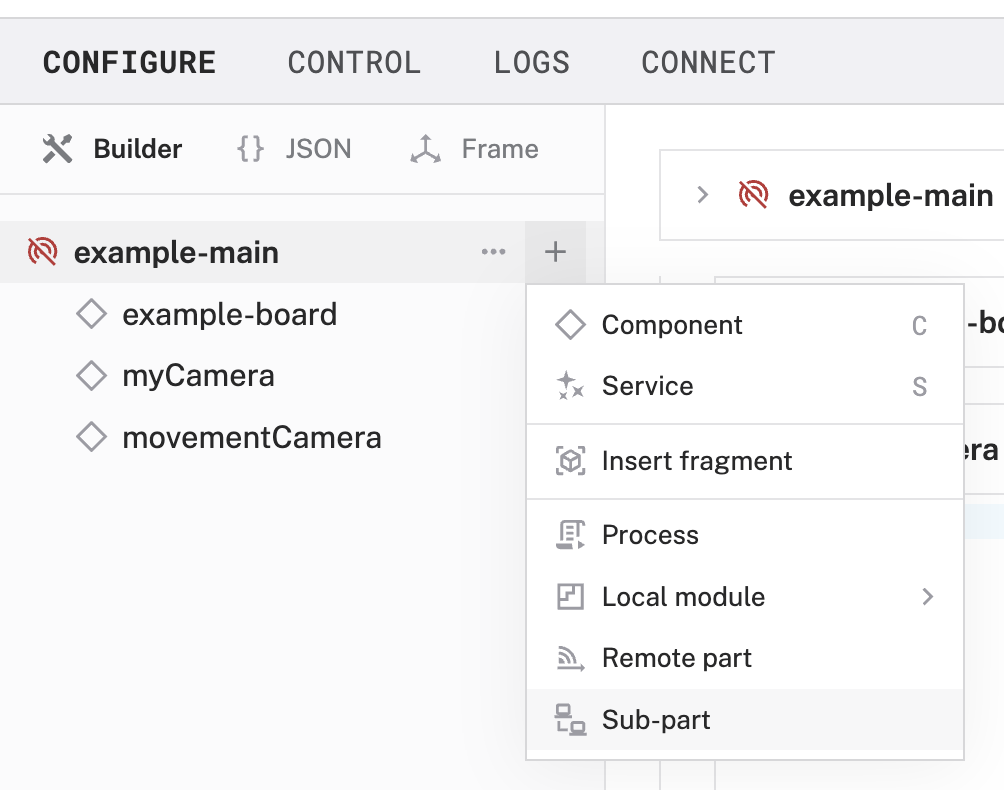Select movementCamera in the resource tree
Viewport: 1004px width, 790px height.
pyautogui.click(x=252, y=437)
